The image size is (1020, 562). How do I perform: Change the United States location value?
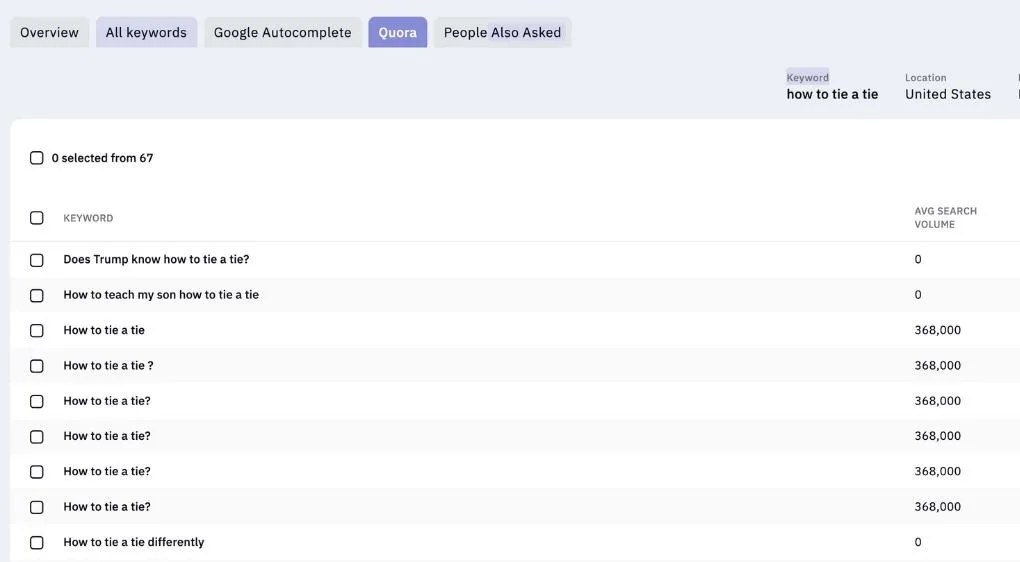coord(948,94)
